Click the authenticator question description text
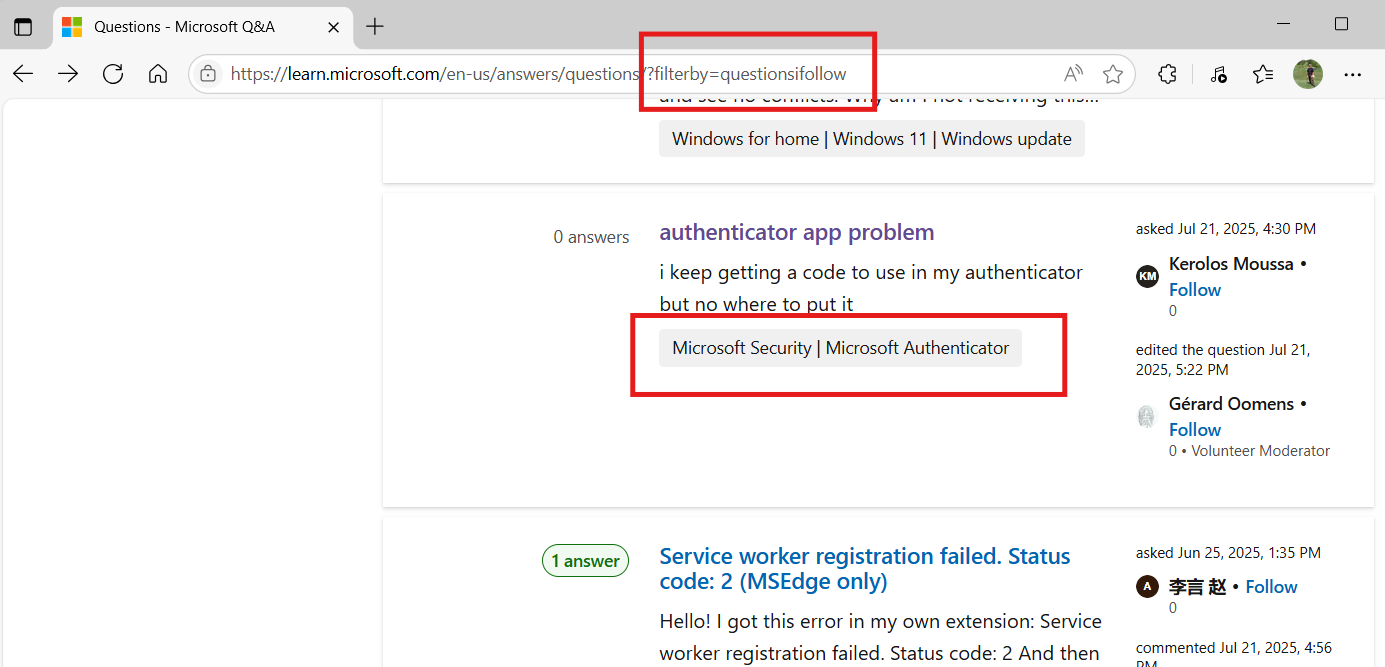 (871, 288)
